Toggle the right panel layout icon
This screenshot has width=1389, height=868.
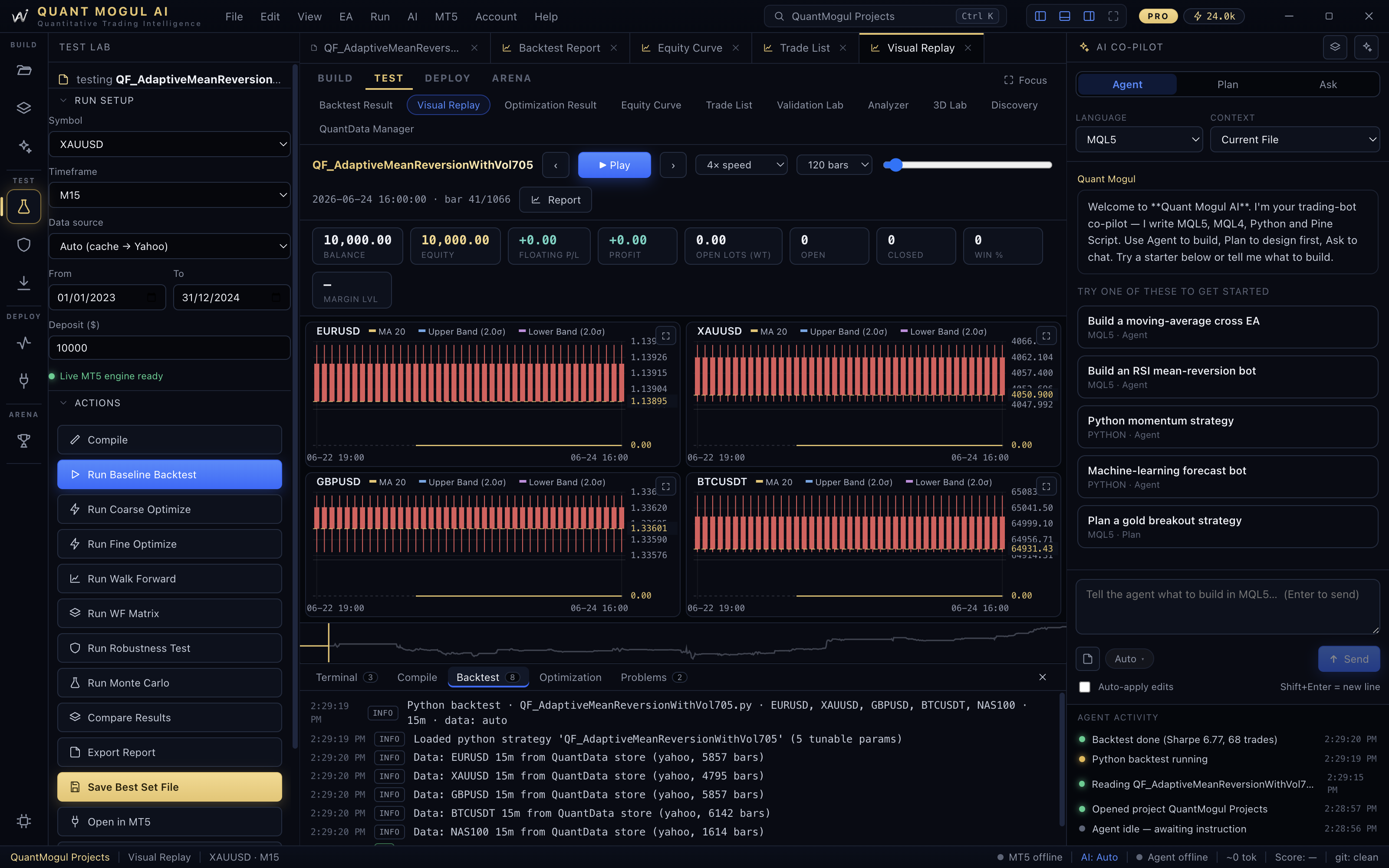1089,16
